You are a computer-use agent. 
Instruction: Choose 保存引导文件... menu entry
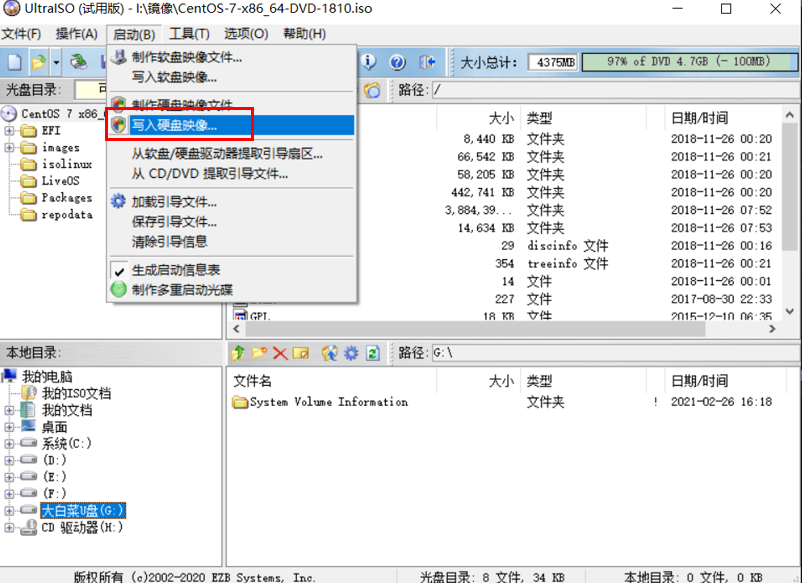232,221
